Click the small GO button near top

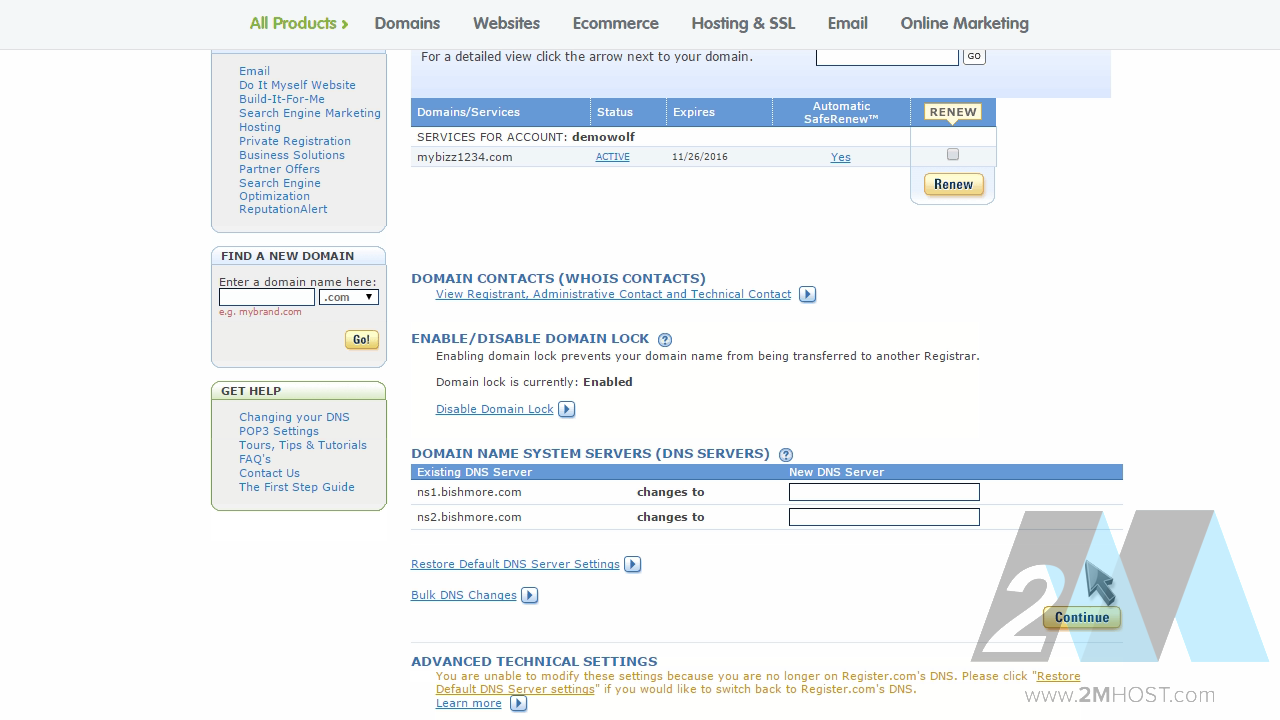974,56
